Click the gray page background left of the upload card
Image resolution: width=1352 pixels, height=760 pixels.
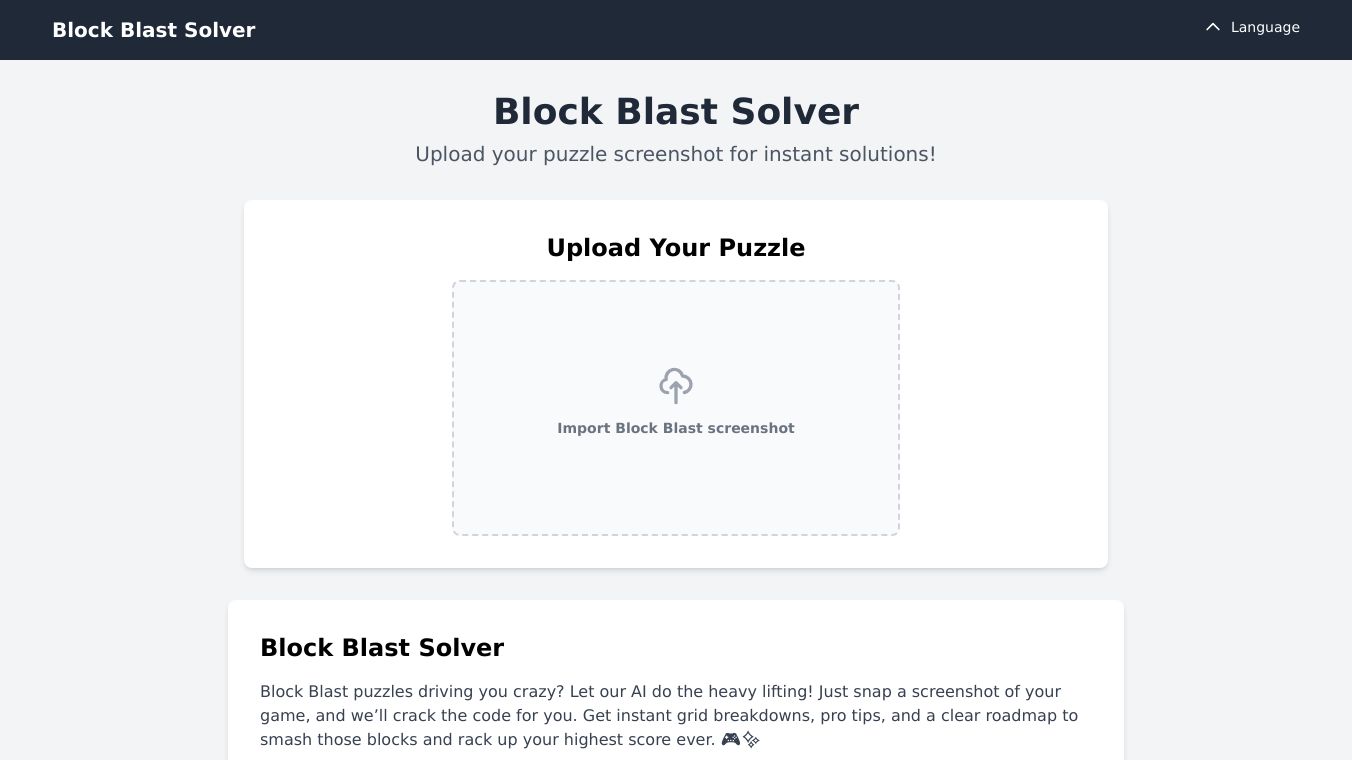pyautogui.click(x=120, y=400)
